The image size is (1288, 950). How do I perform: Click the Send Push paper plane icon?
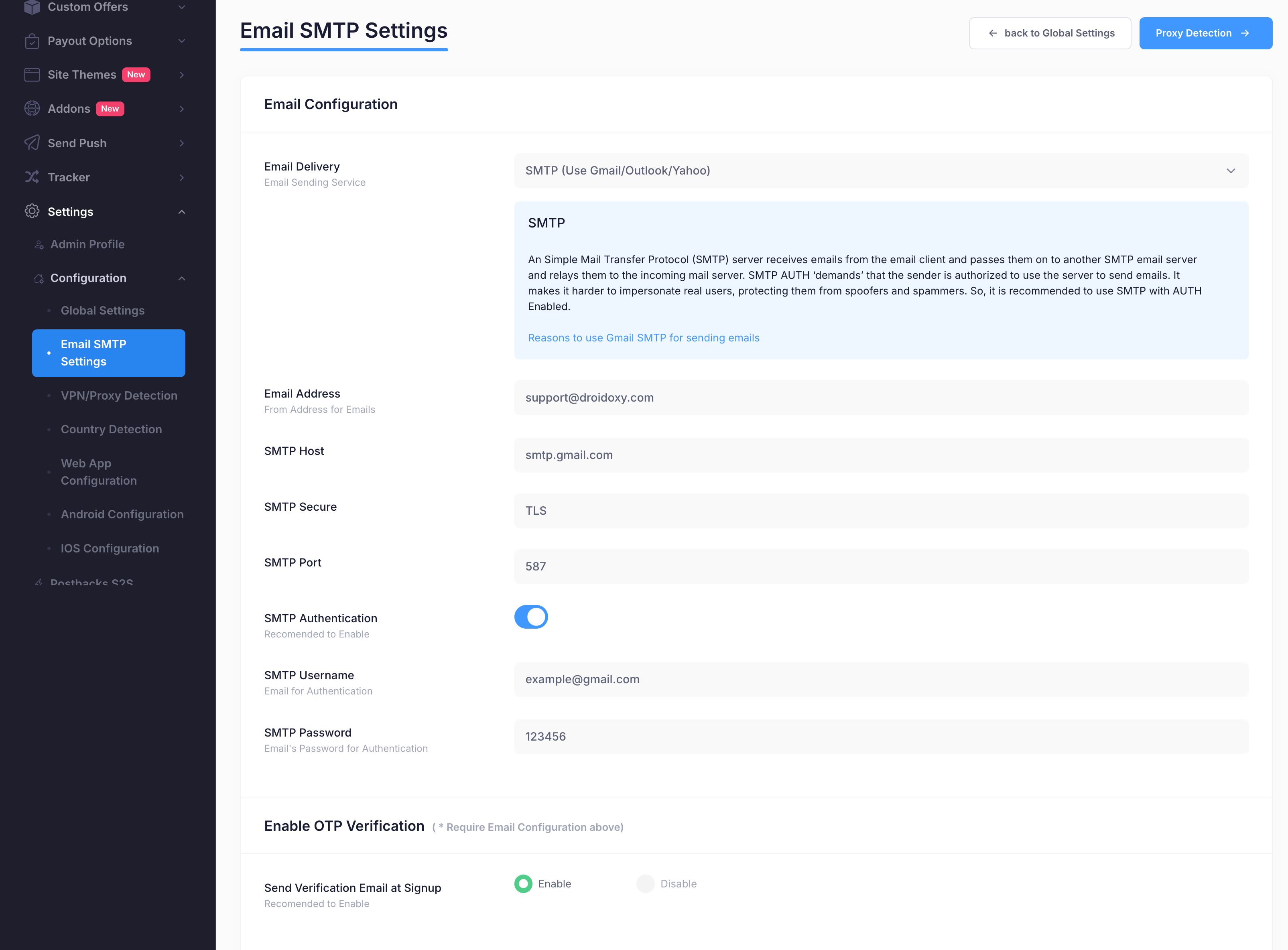tap(32, 142)
